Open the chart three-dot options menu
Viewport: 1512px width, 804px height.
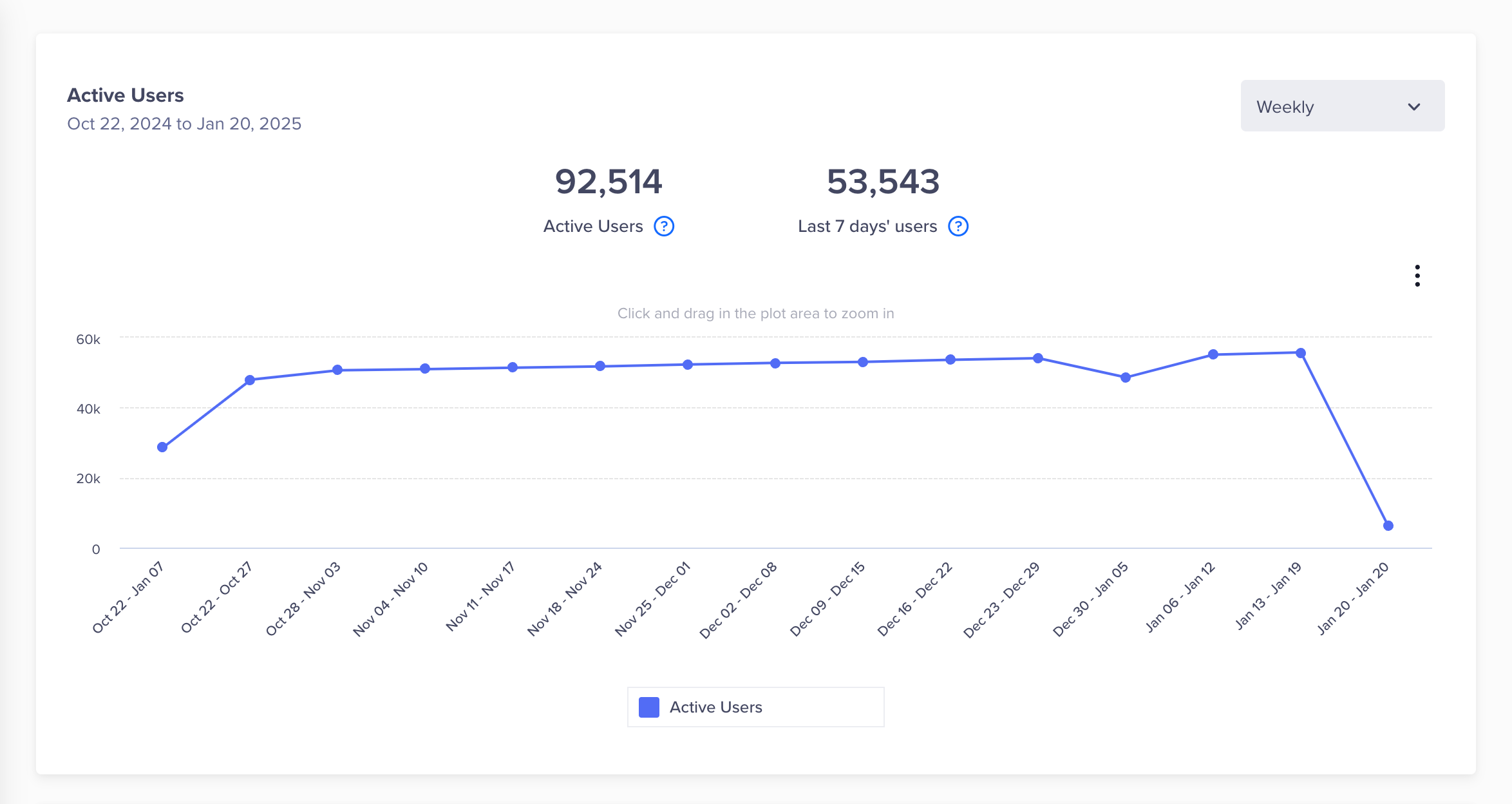pyautogui.click(x=1417, y=276)
